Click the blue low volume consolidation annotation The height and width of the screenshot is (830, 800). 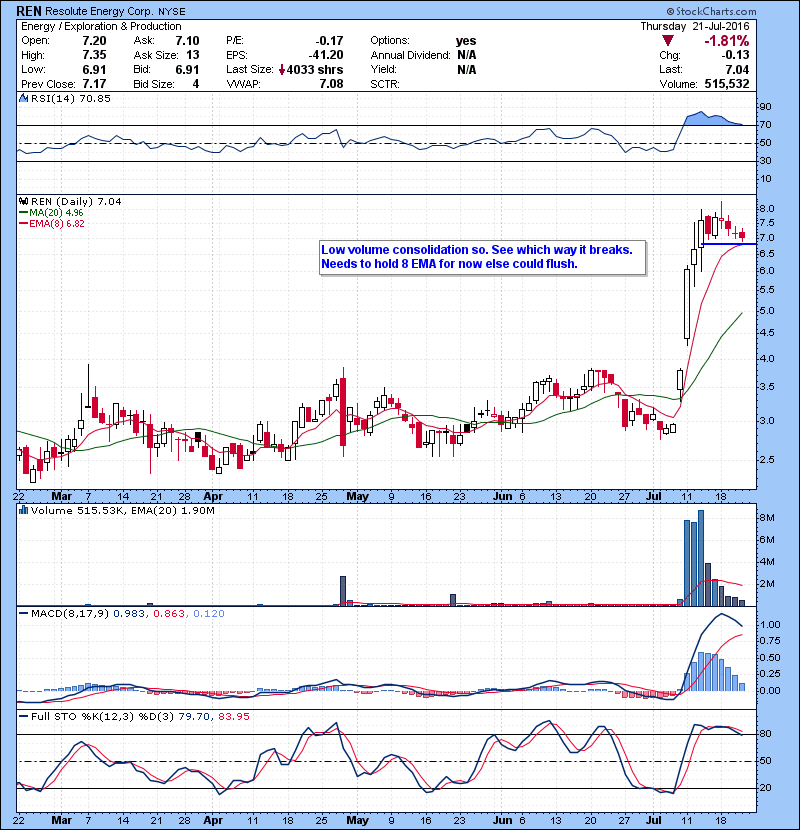click(482, 257)
